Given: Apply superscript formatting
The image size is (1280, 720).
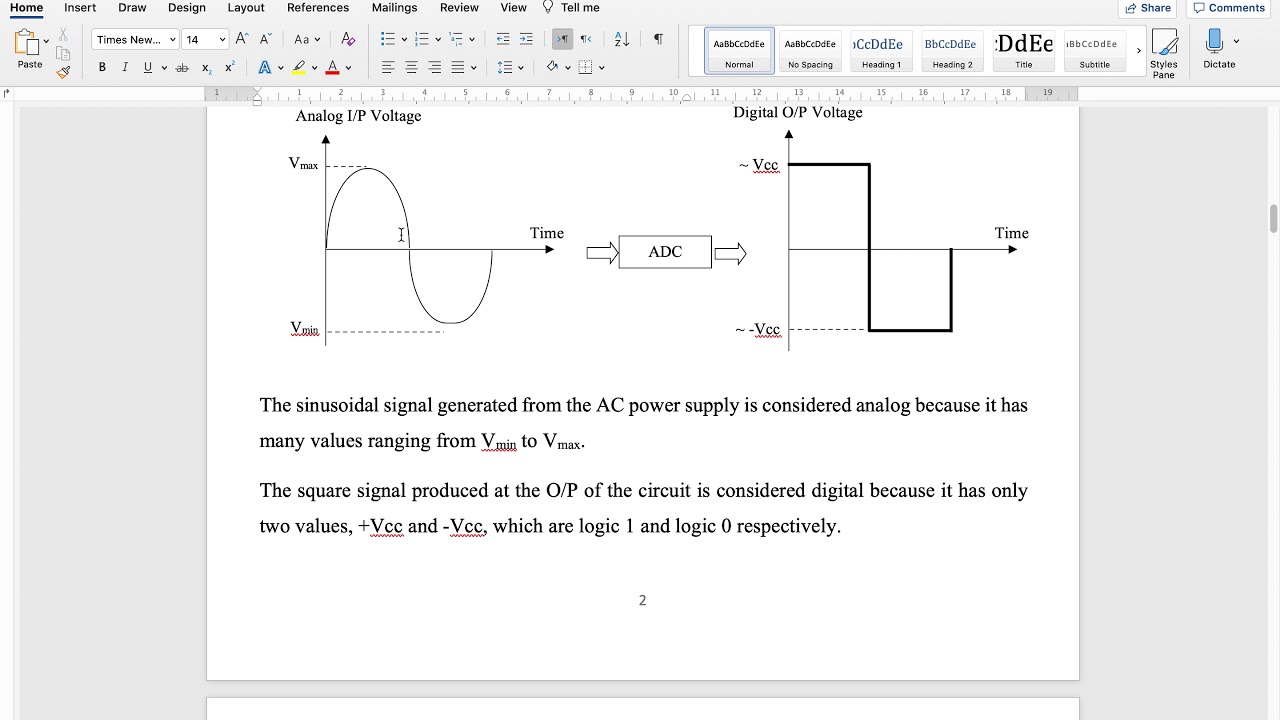Looking at the screenshot, I should (229, 67).
